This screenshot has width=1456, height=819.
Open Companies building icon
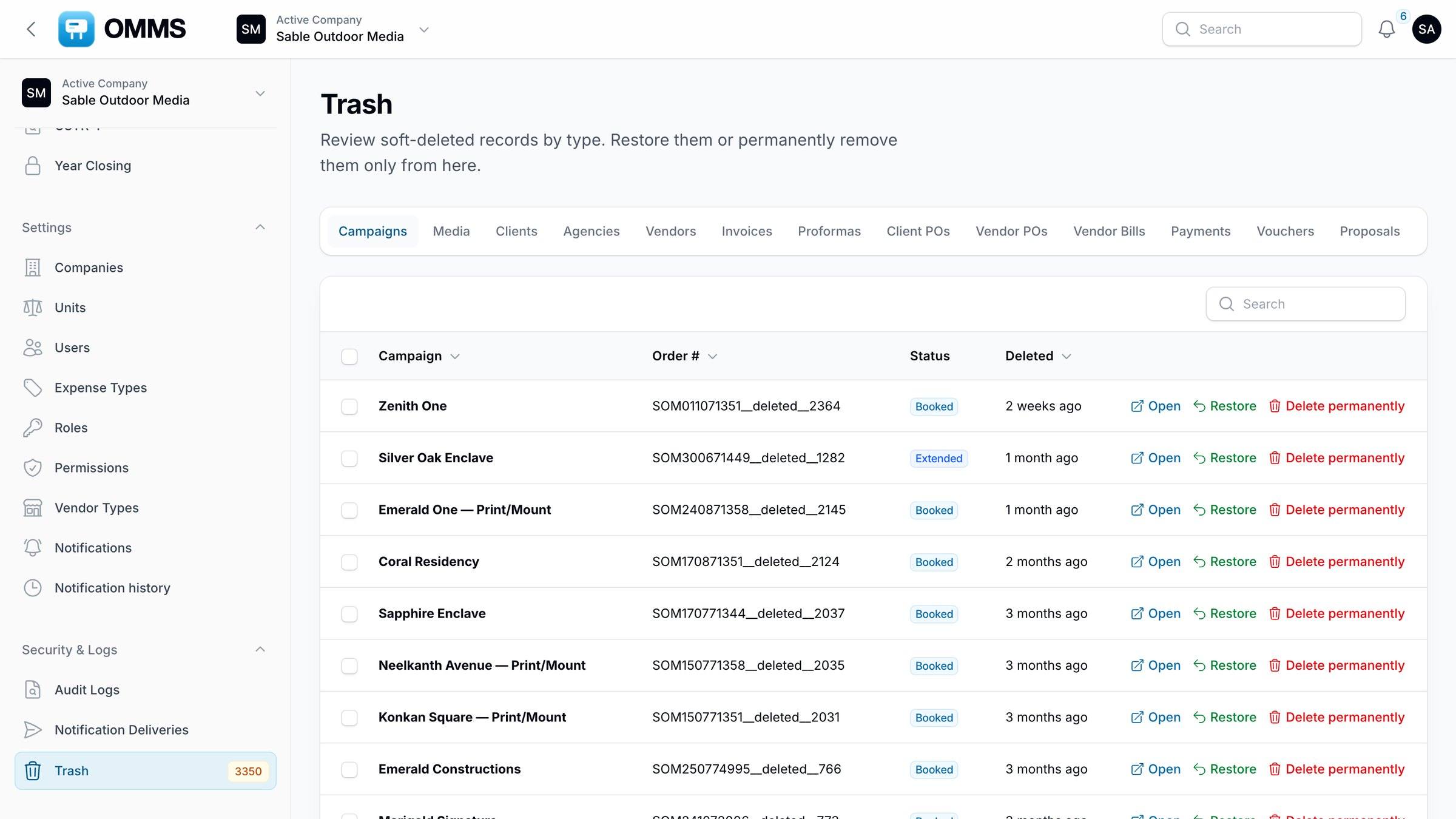[33, 268]
